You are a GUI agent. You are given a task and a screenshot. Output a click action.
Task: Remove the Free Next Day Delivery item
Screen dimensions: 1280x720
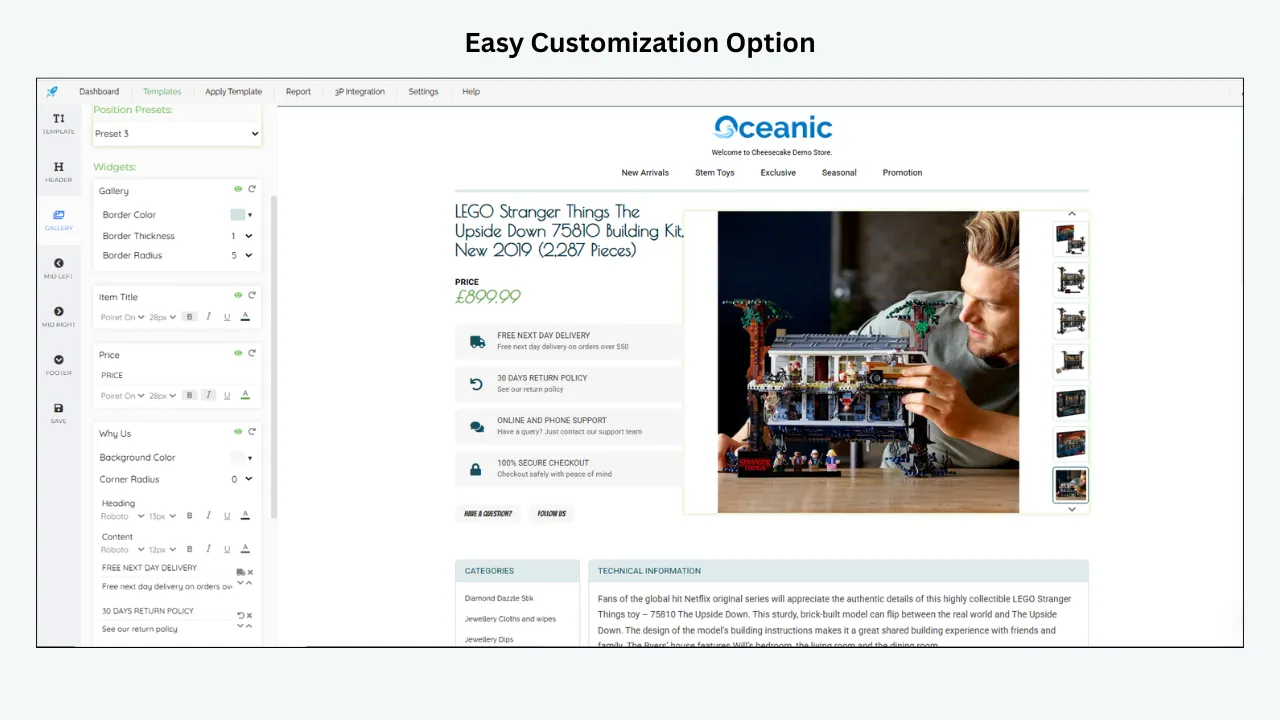(x=250, y=572)
